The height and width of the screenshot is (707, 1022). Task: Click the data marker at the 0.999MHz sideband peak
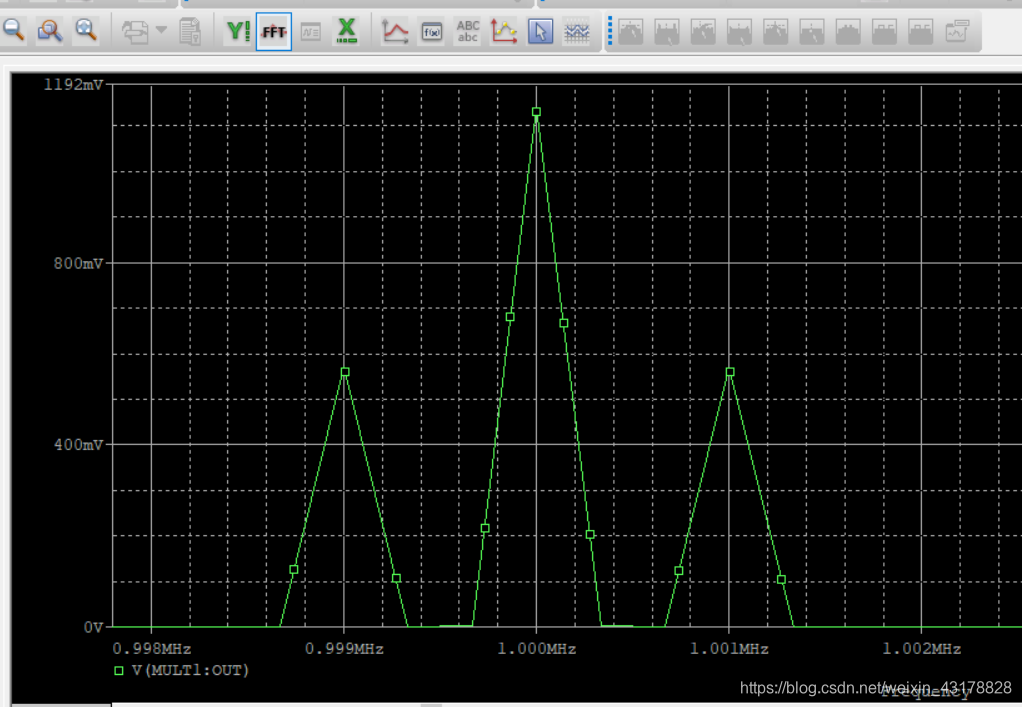pyautogui.click(x=345, y=372)
